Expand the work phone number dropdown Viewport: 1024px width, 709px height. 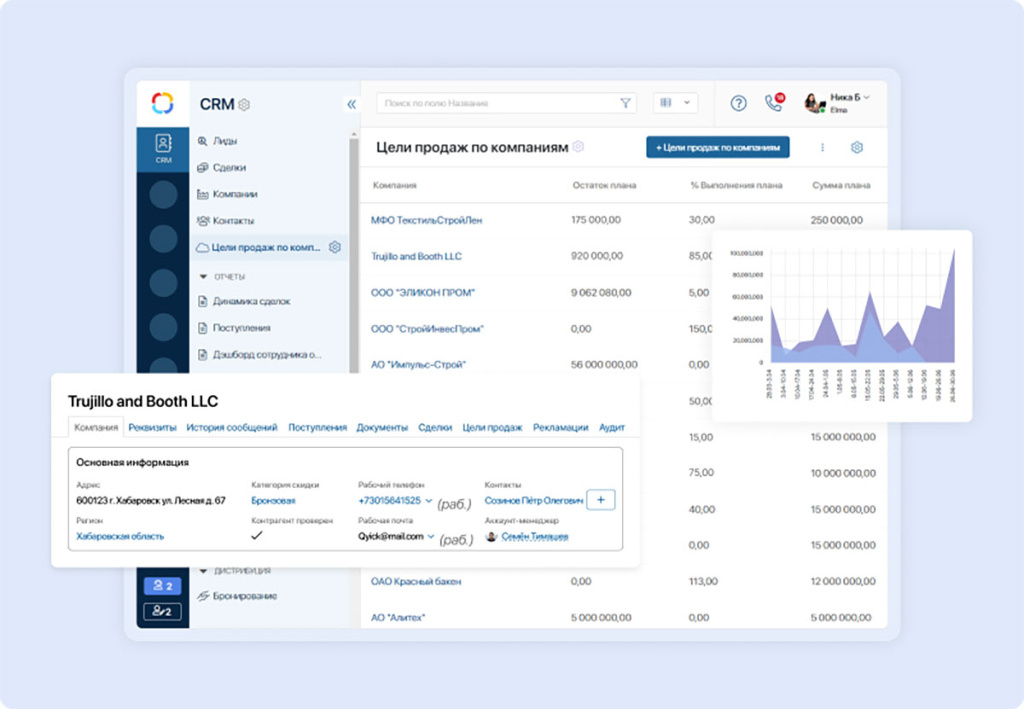click(x=429, y=500)
